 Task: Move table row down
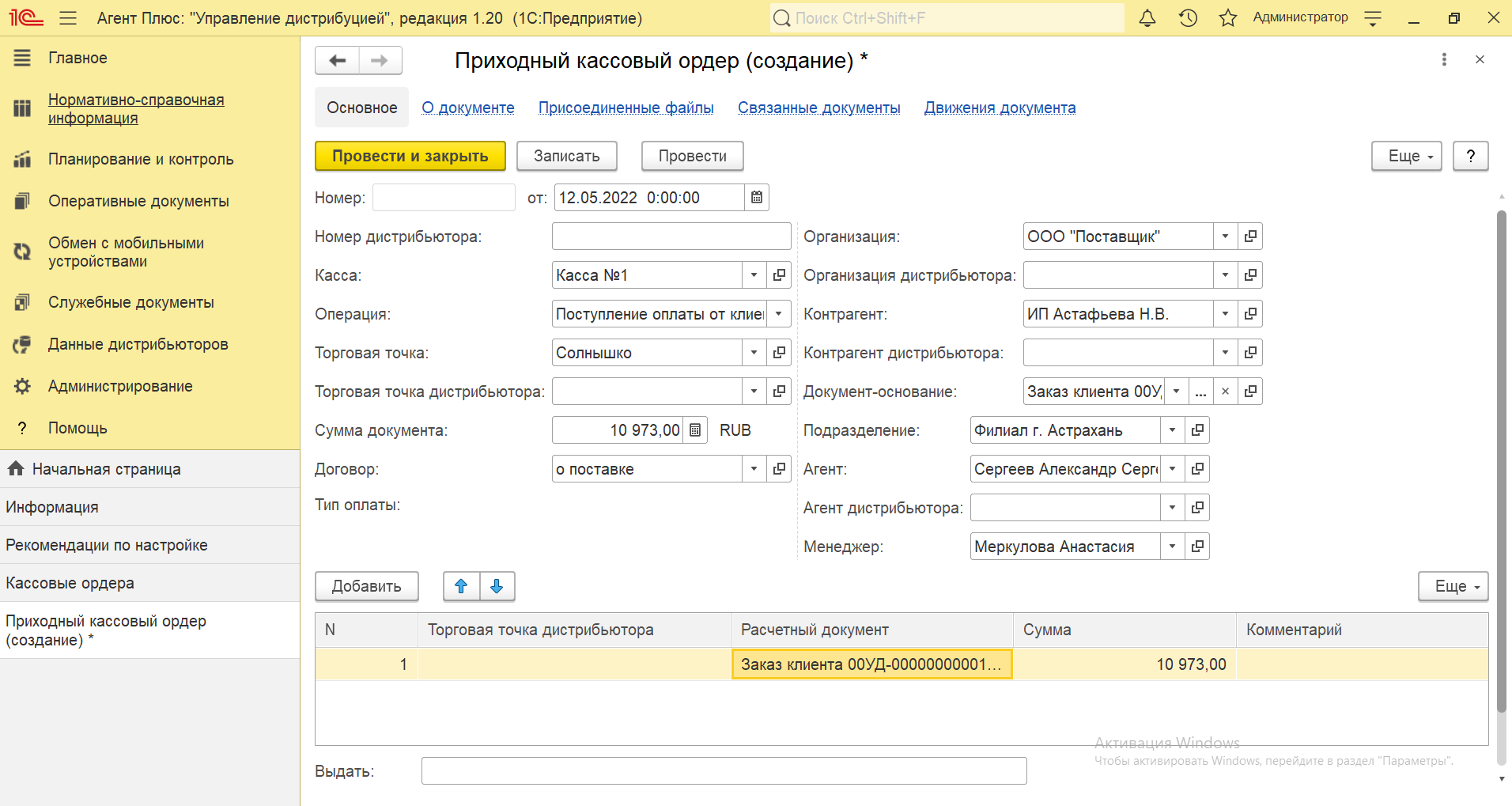(497, 586)
